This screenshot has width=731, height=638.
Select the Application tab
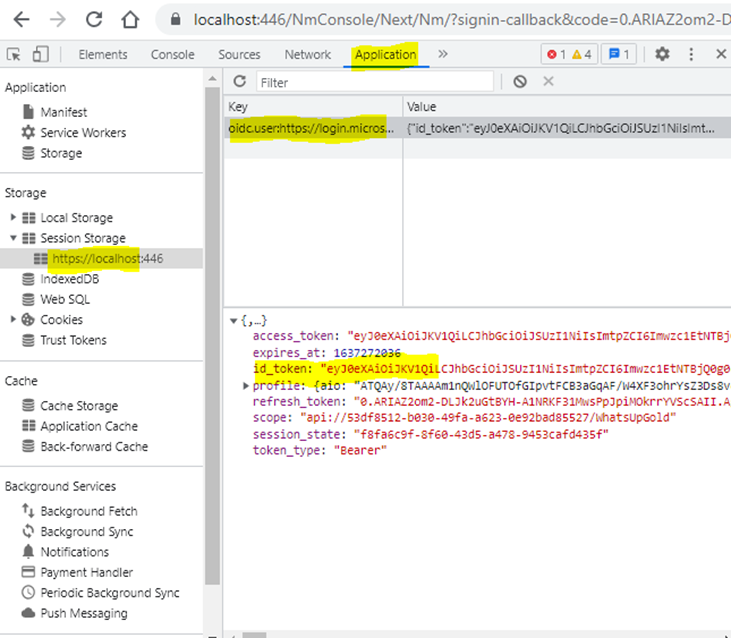[386, 55]
